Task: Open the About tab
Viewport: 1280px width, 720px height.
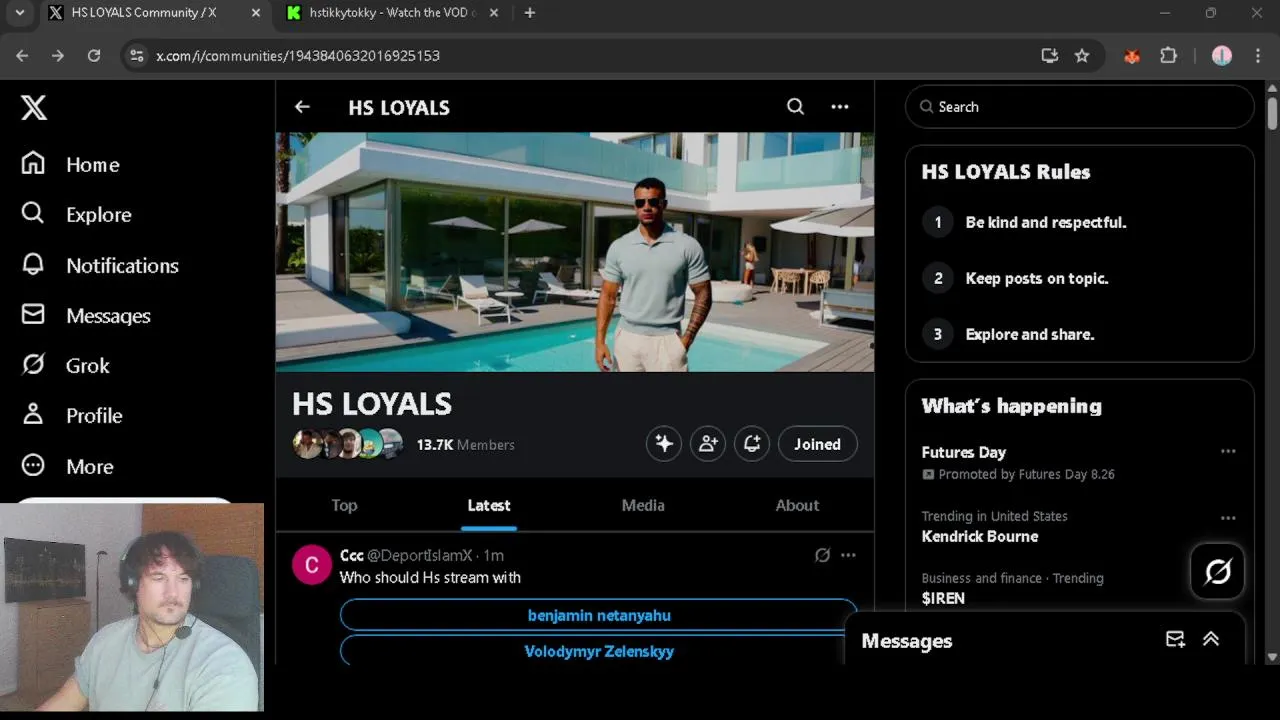Action: pos(797,505)
